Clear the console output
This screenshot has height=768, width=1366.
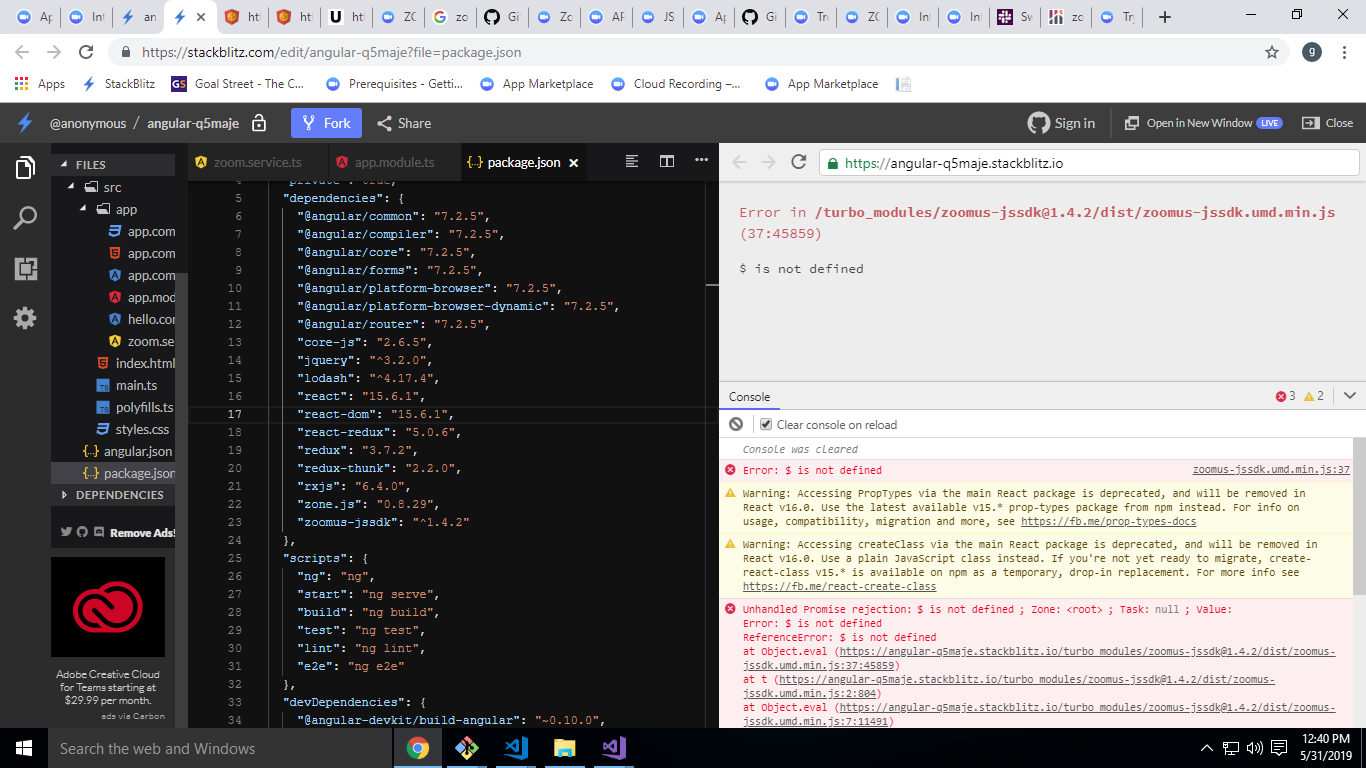[736, 424]
